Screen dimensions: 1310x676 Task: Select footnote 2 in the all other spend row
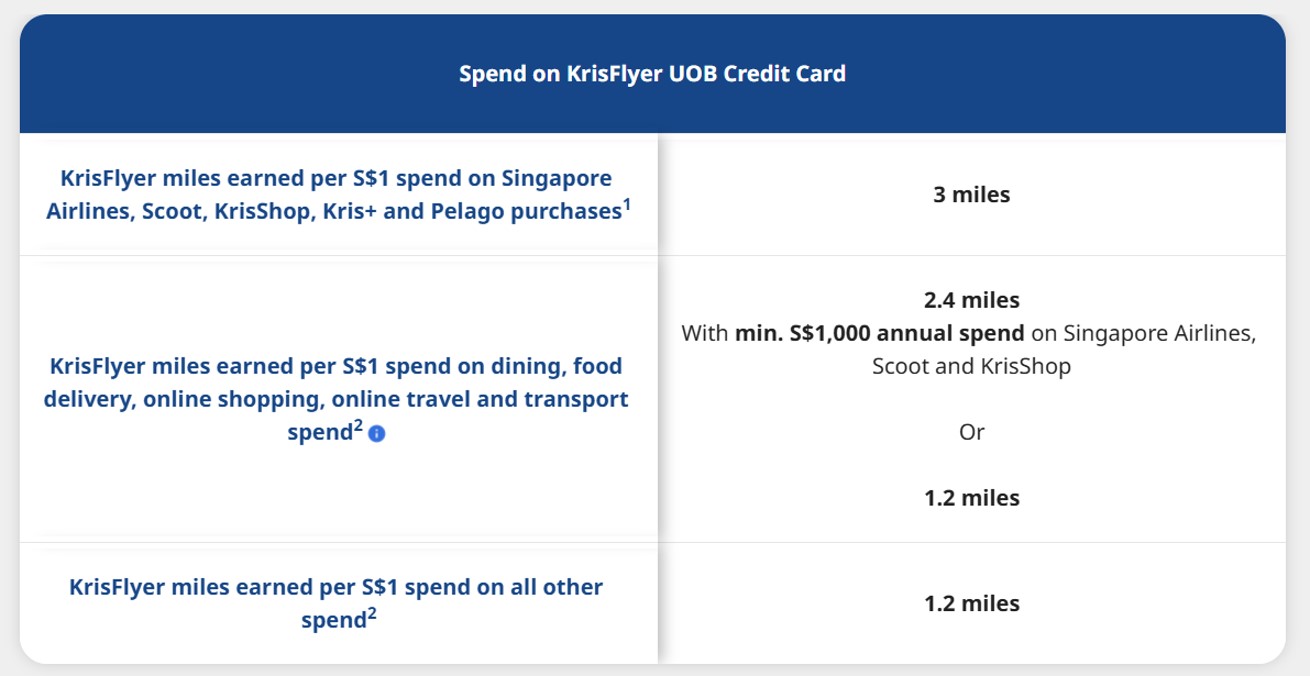pyautogui.click(x=371, y=612)
